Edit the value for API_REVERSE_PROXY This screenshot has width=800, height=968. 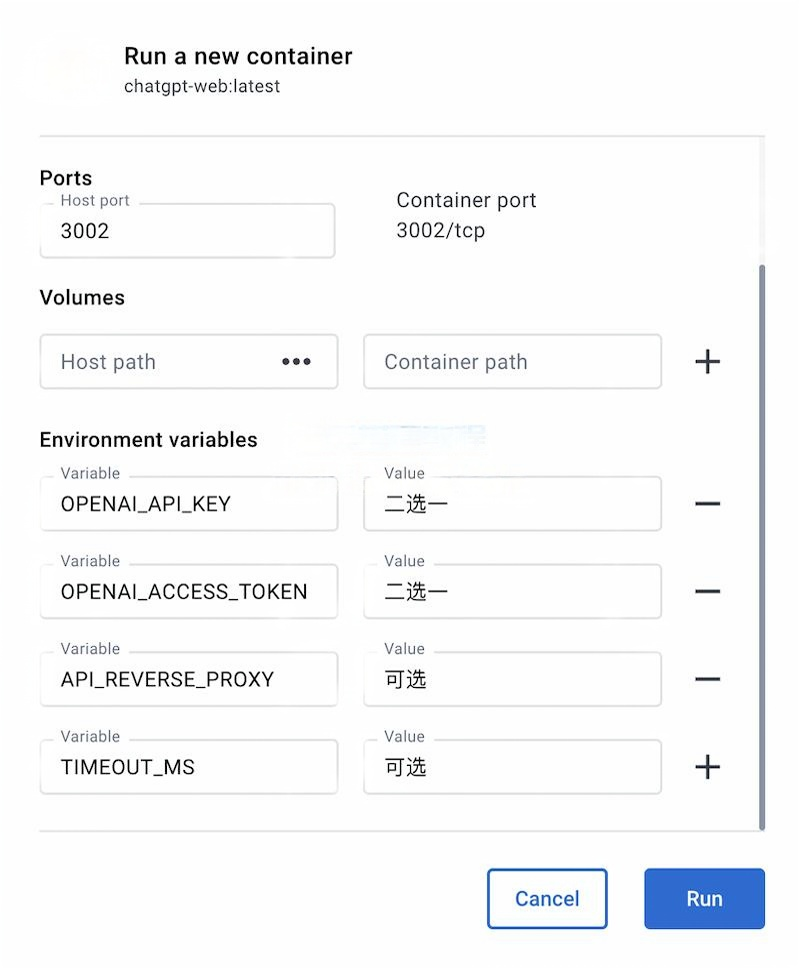[512, 679]
